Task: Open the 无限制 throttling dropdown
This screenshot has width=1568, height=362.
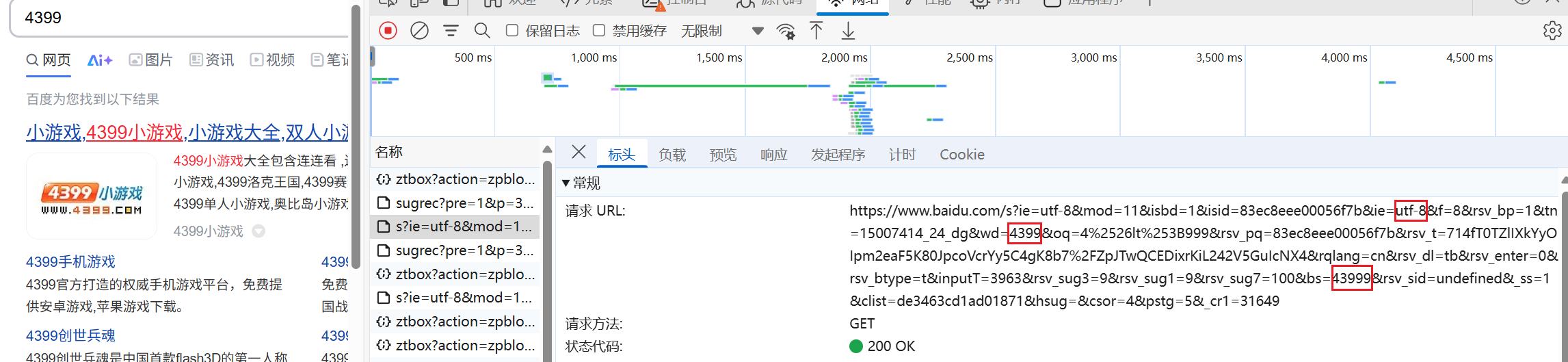Action: pyautogui.click(x=722, y=31)
